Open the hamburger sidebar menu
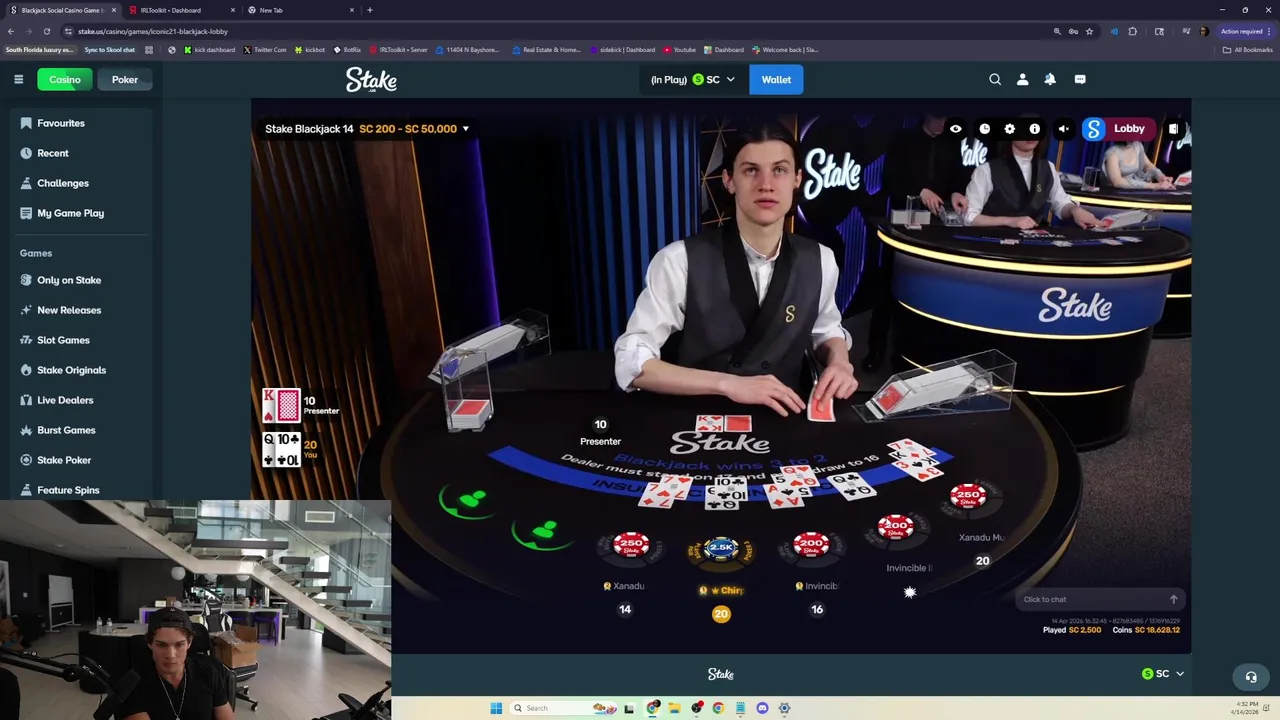Screen dimensions: 1280x720 pyautogui.click(x=18, y=79)
